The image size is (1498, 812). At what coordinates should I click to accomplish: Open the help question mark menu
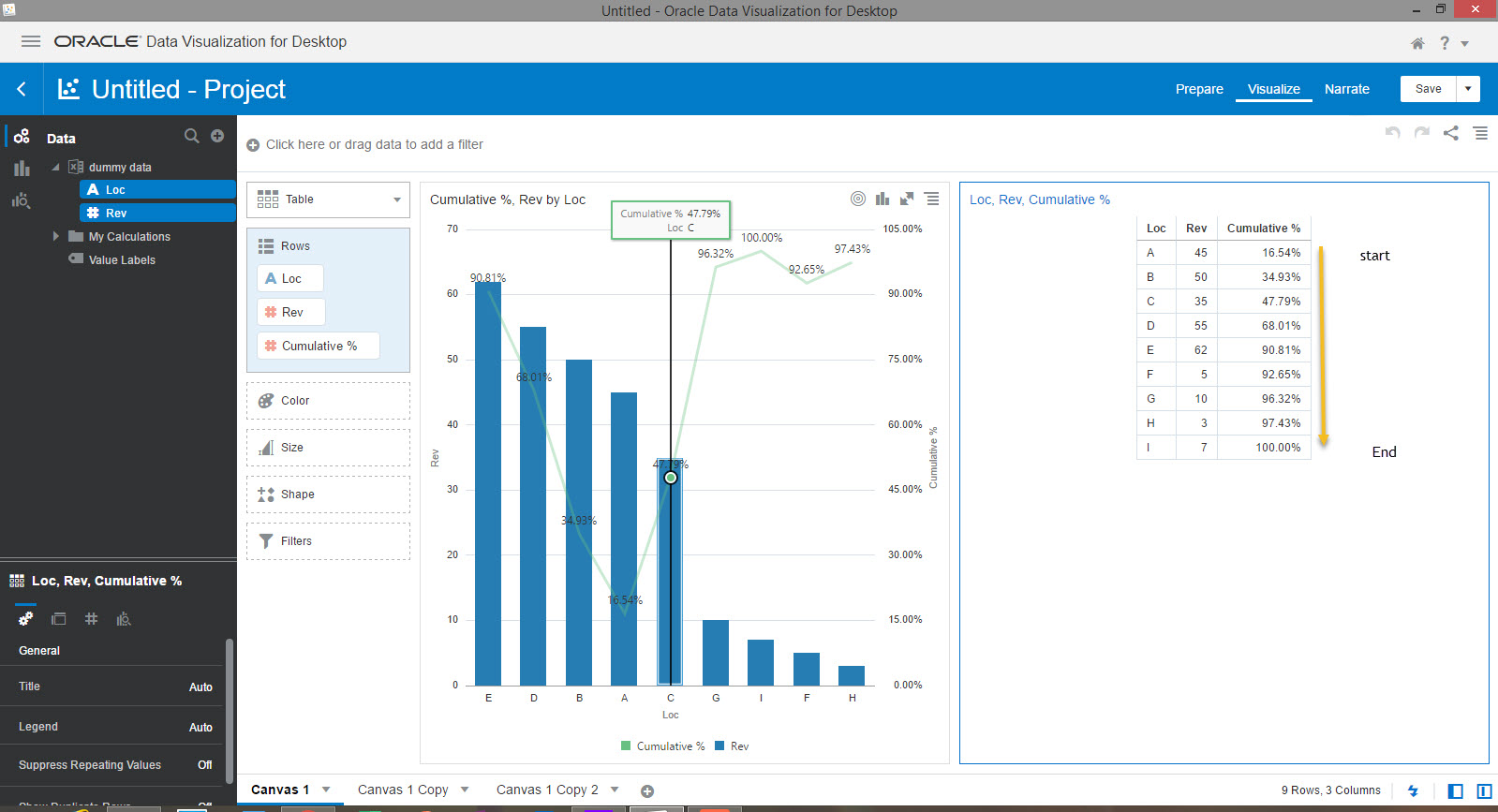click(1445, 43)
